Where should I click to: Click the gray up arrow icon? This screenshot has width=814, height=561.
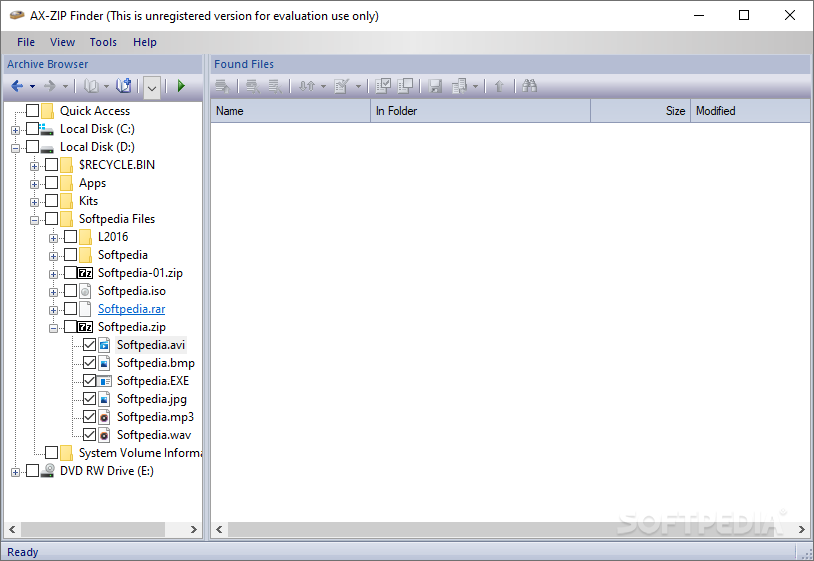point(499,86)
